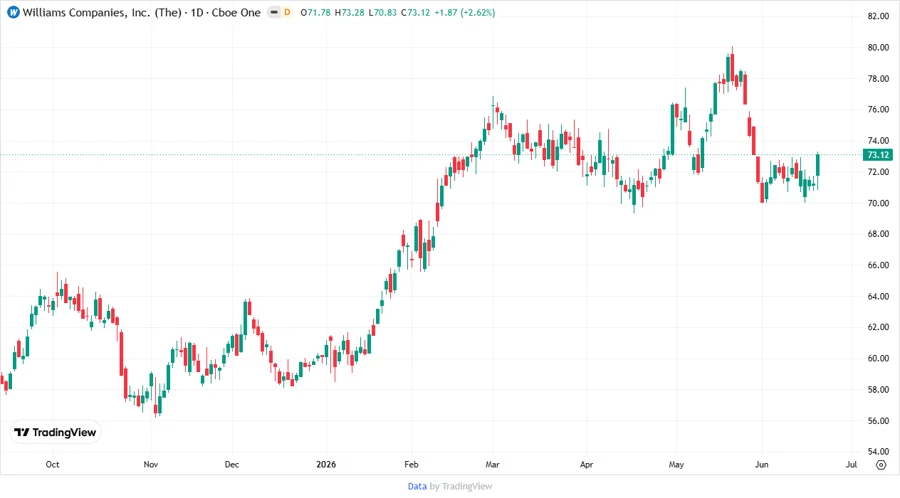Click the Jun label on time axis

(762, 464)
